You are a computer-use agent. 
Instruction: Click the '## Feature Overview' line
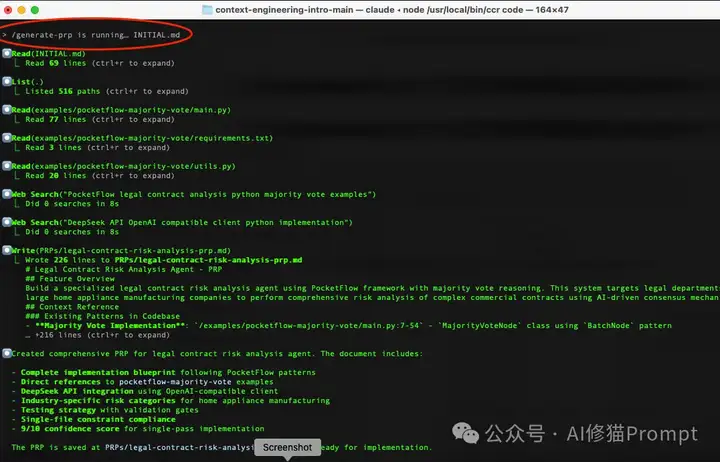point(70,279)
